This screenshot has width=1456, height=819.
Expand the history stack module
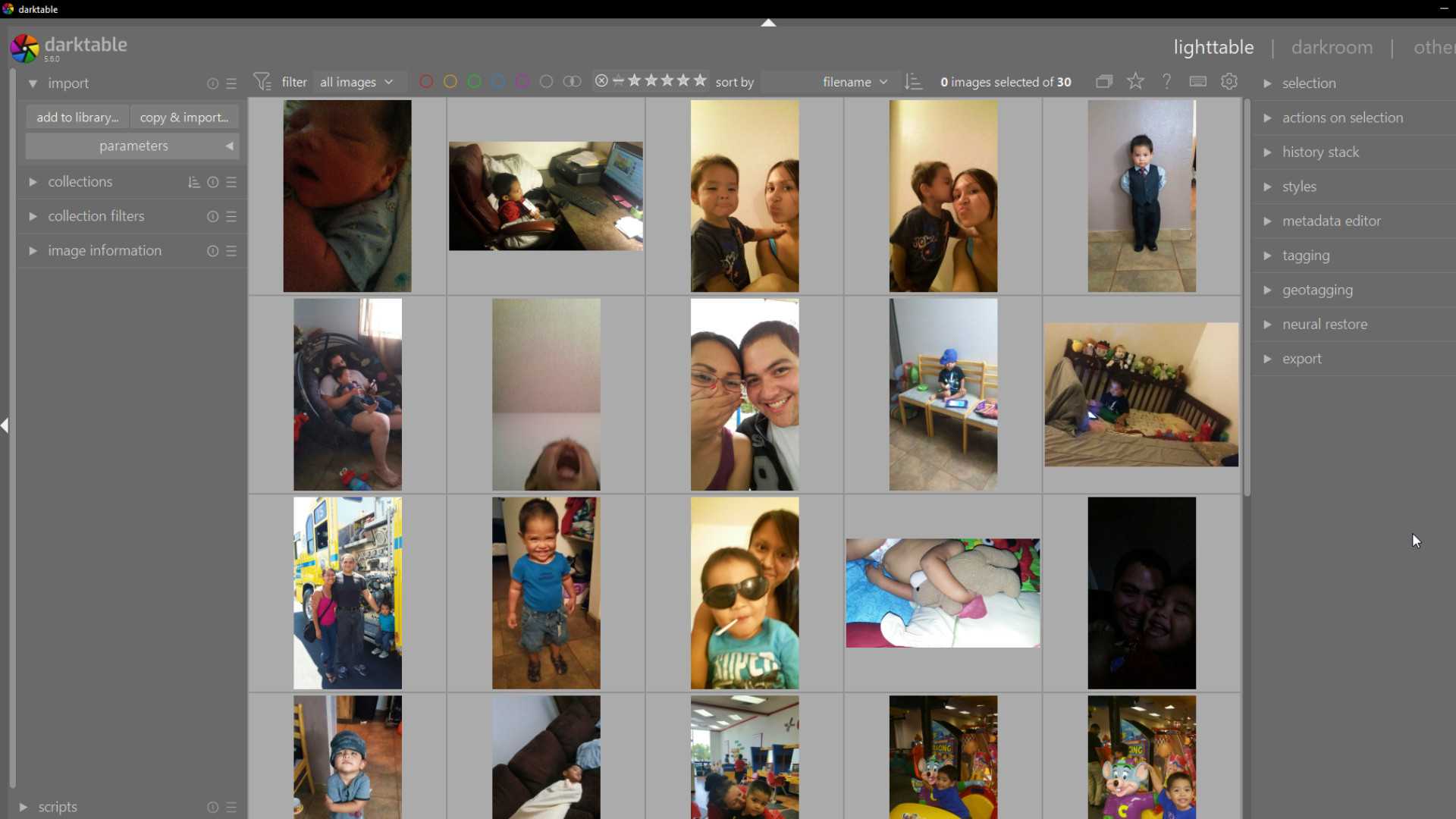(x=1266, y=152)
